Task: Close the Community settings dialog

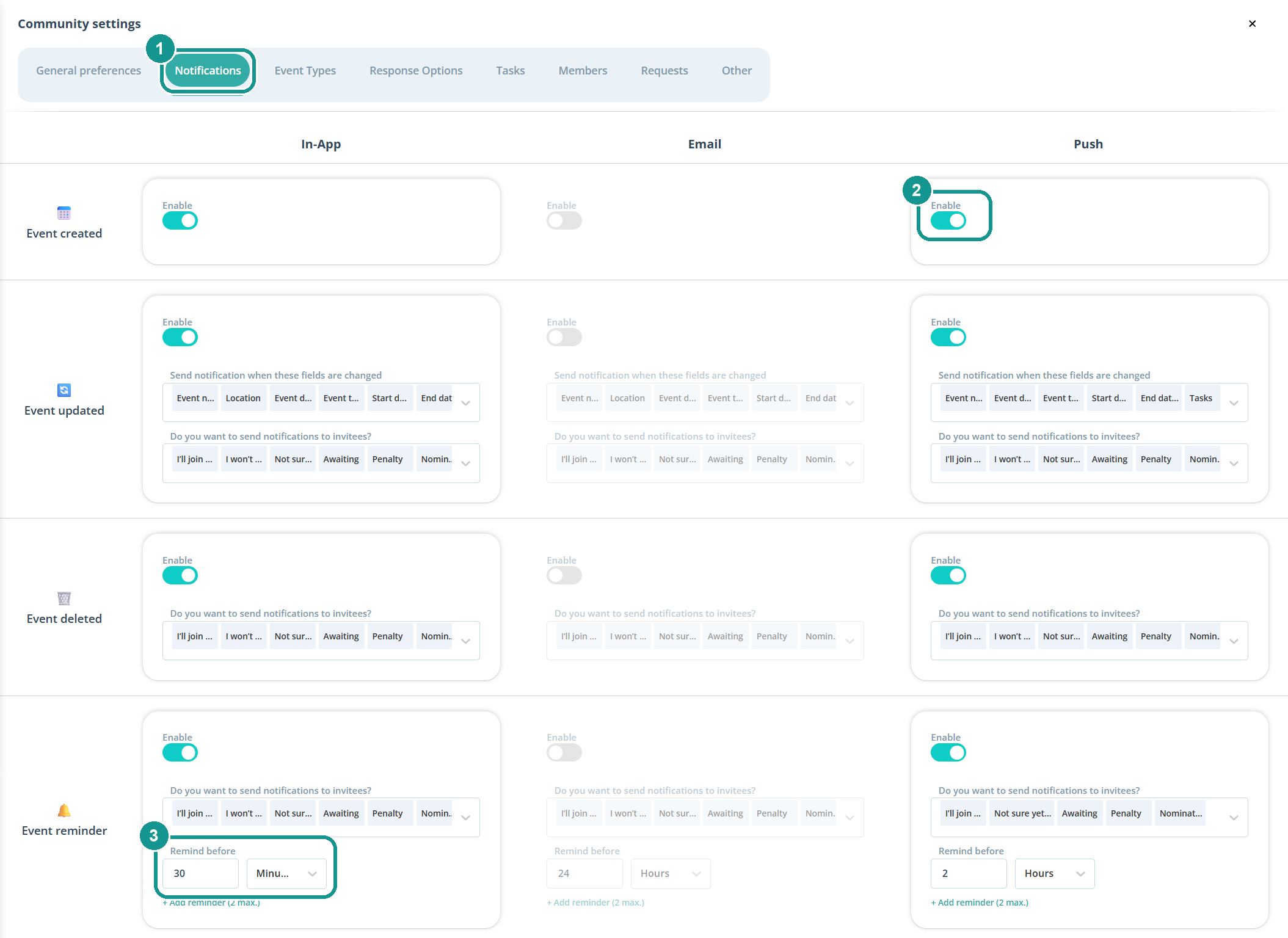Action: point(1252,24)
